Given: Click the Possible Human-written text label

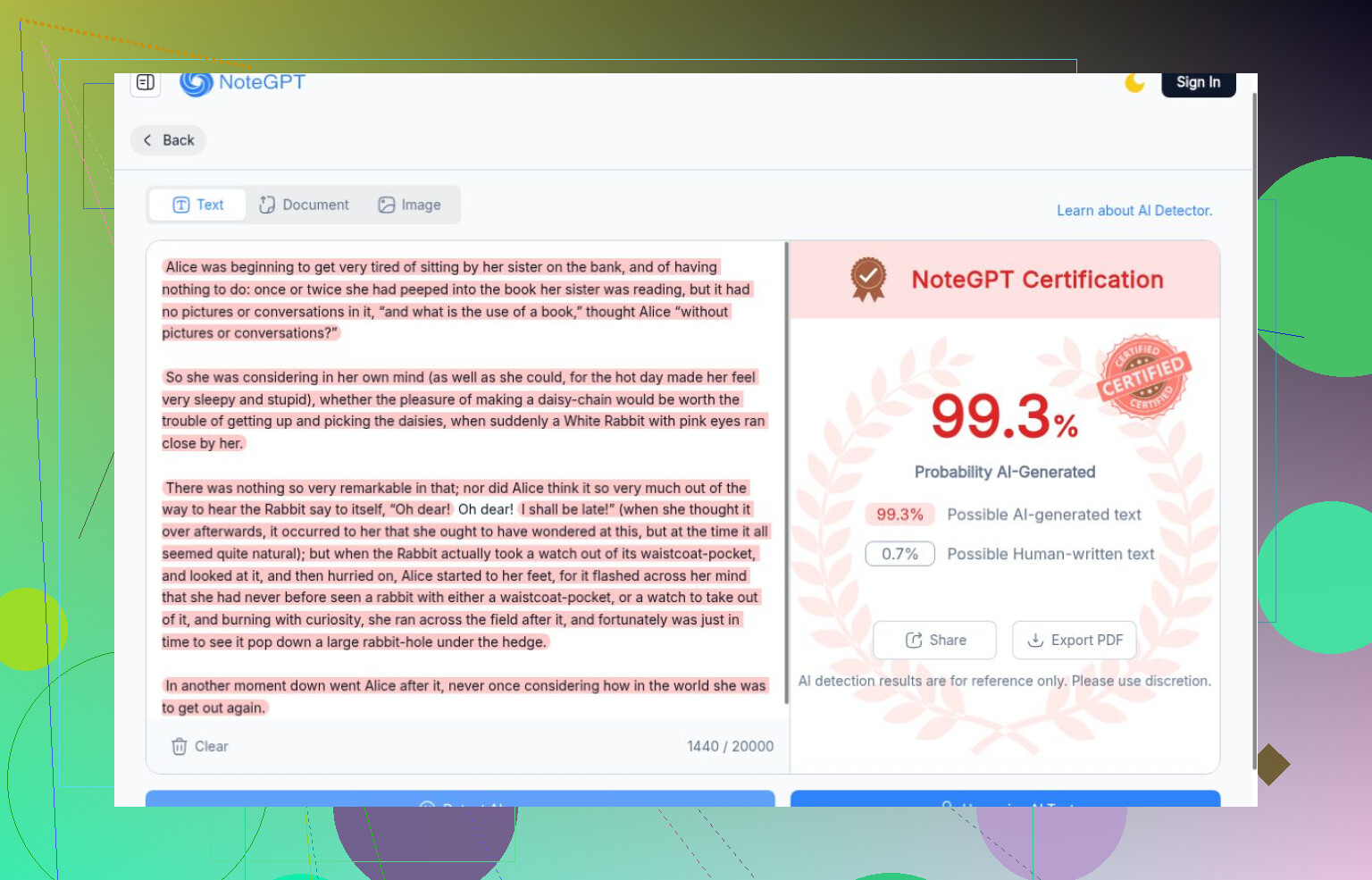Looking at the screenshot, I should pyautogui.click(x=1050, y=554).
